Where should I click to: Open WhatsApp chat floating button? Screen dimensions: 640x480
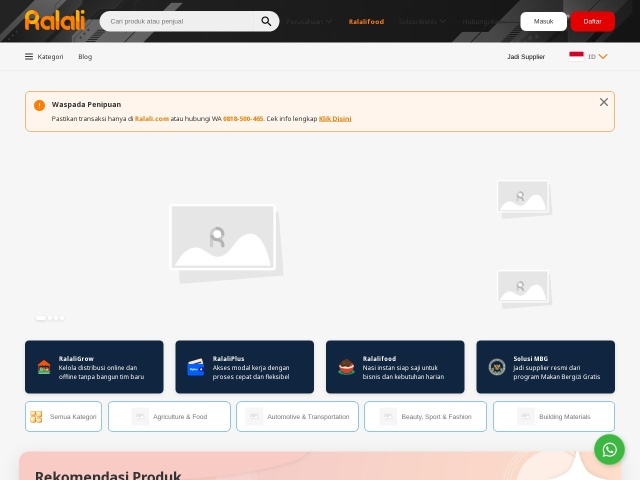tap(609, 449)
